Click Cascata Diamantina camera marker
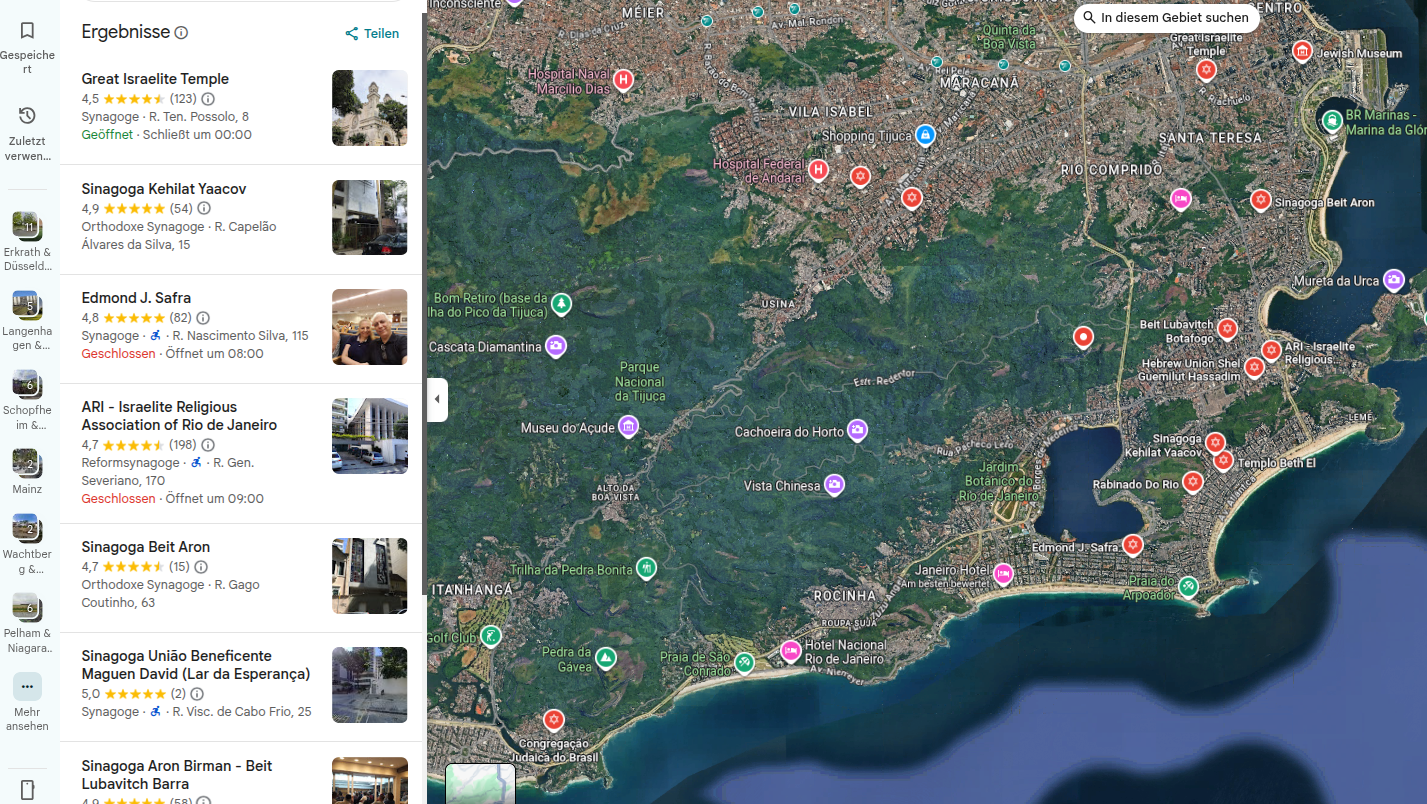The width and height of the screenshot is (1427, 804). 556,346
